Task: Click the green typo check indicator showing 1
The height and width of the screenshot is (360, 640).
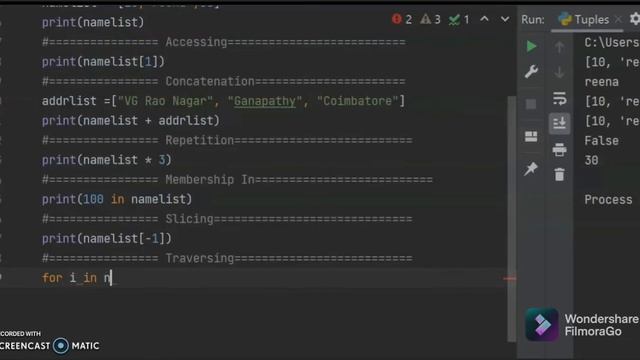Action: (459, 19)
